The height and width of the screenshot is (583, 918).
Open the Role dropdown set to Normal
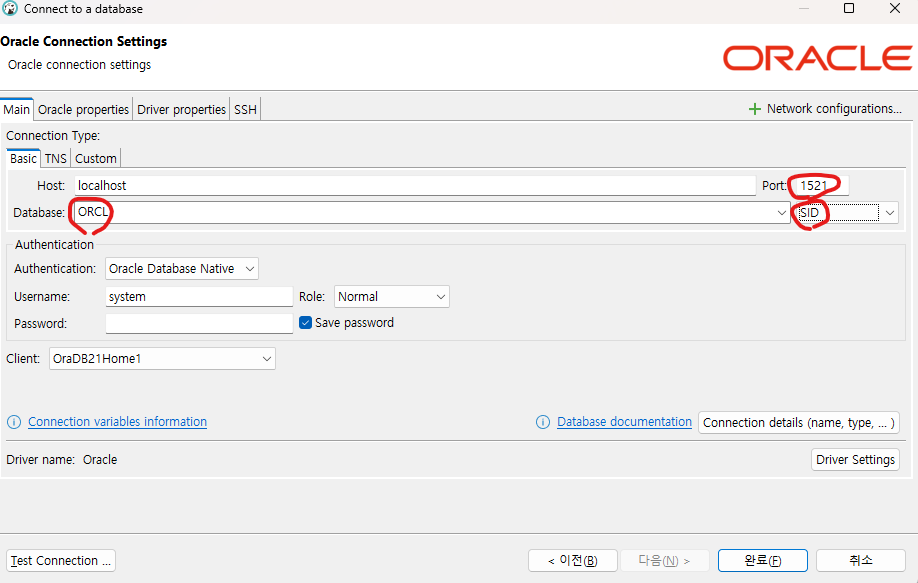[x=392, y=297]
